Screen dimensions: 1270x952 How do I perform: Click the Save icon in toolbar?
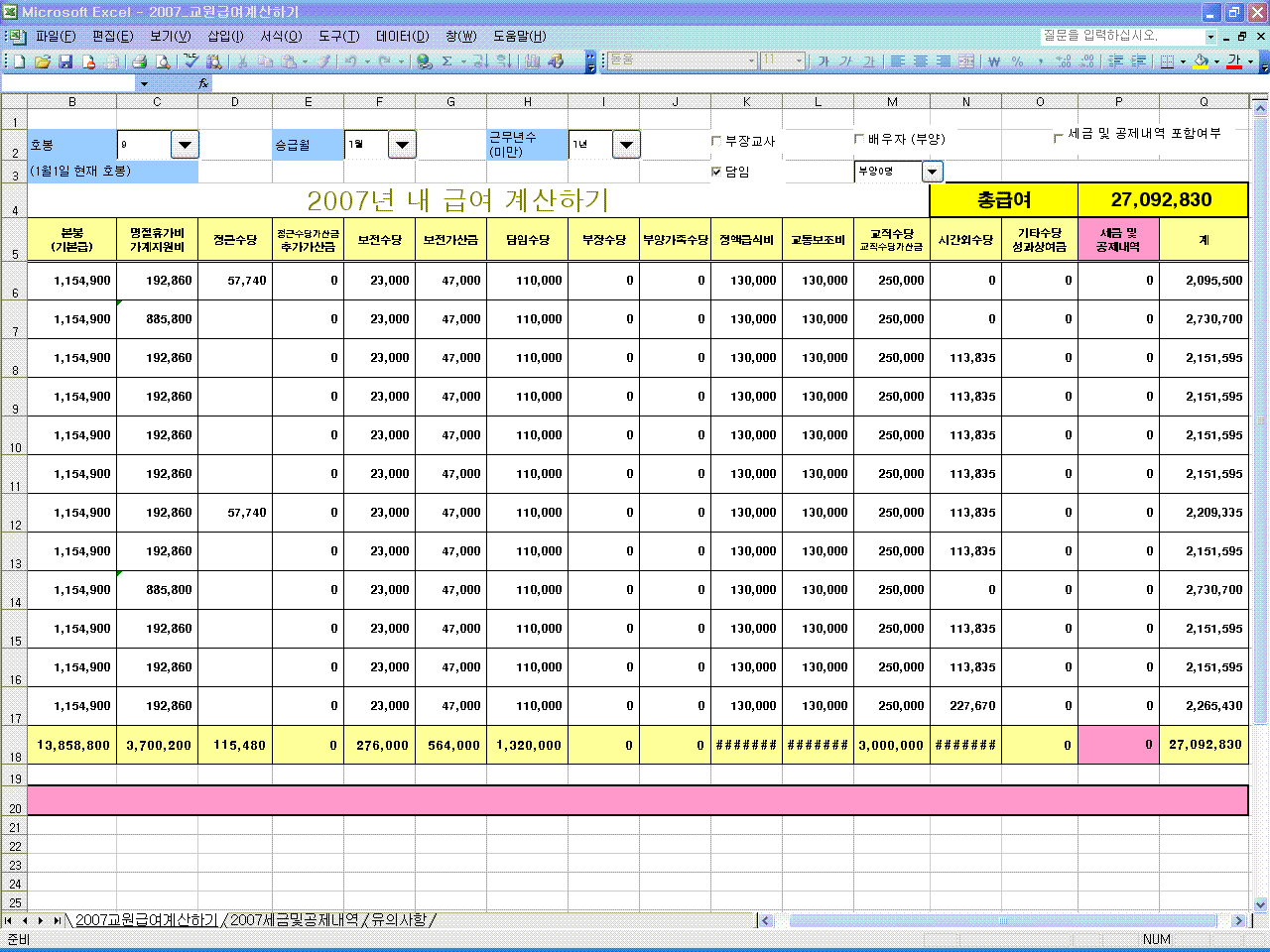pyautogui.click(x=65, y=61)
